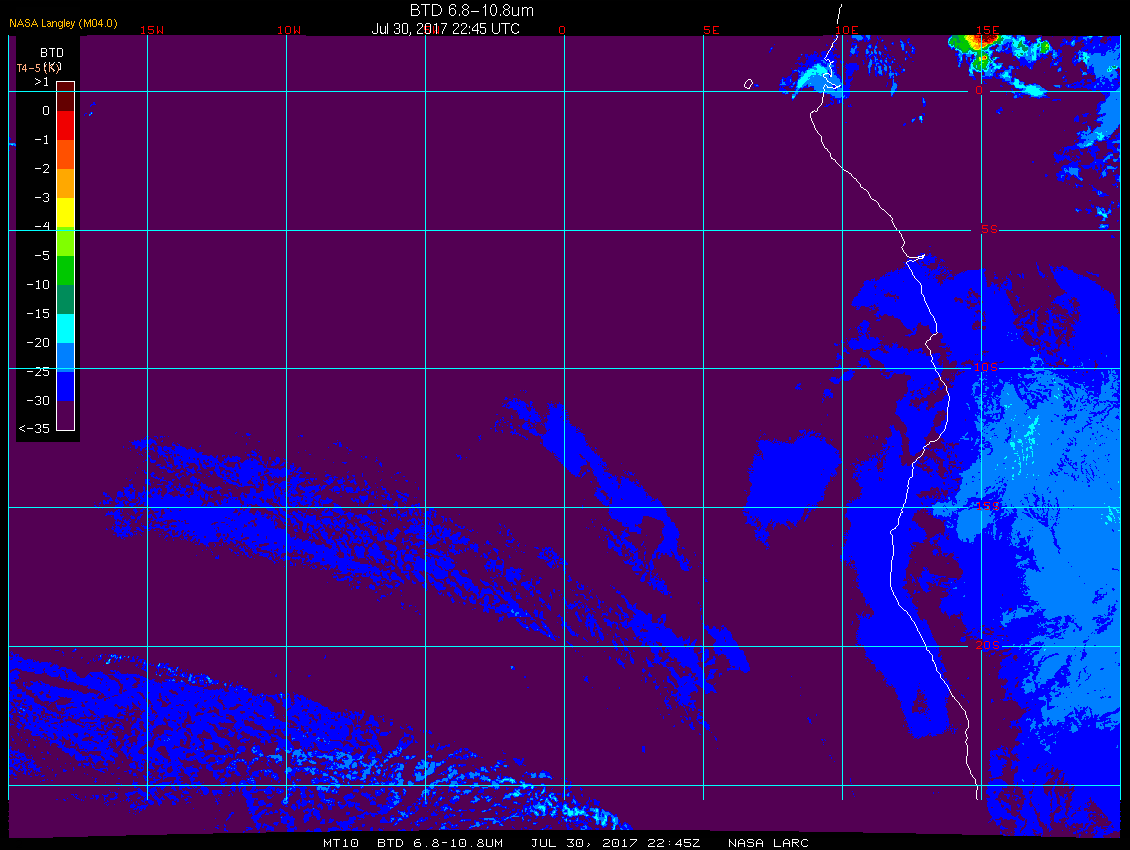
Task: Click the 'Jul 30, 2017 22:45 UTC' timestamp
Action: tap(445, 29)
